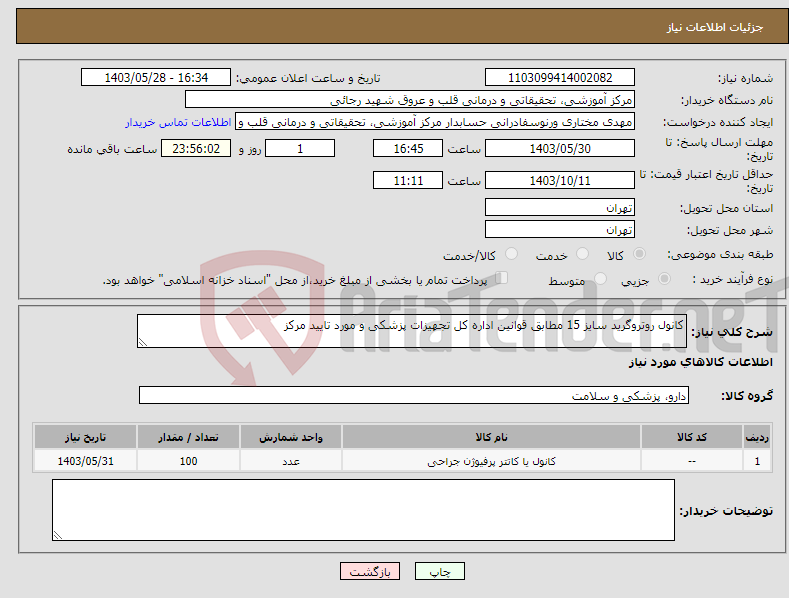Click the تعداد / مقدار column header

[188, 437]
